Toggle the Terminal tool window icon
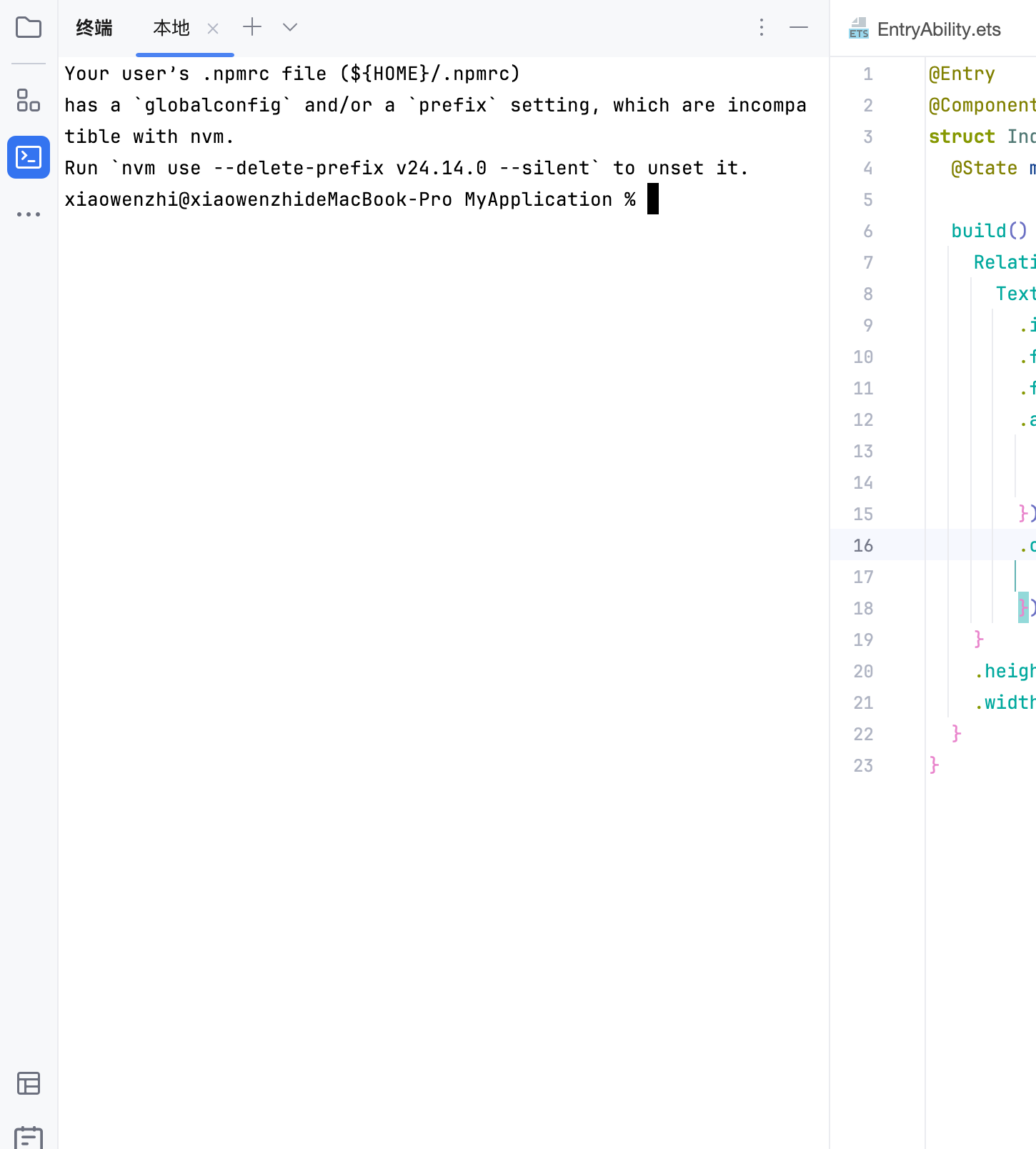 click(29, 157)
